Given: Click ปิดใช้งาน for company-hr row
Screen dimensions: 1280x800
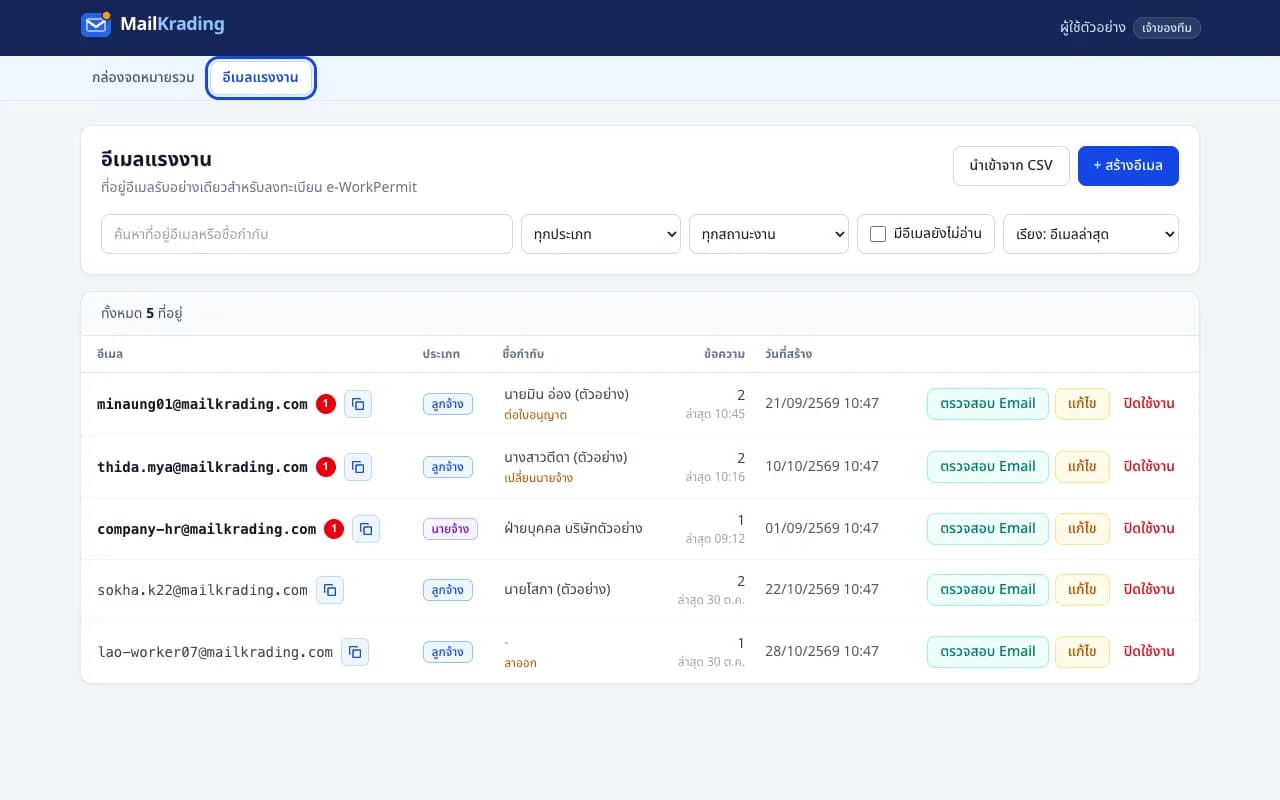Looking at the screenshot, I should point(1149,529).
